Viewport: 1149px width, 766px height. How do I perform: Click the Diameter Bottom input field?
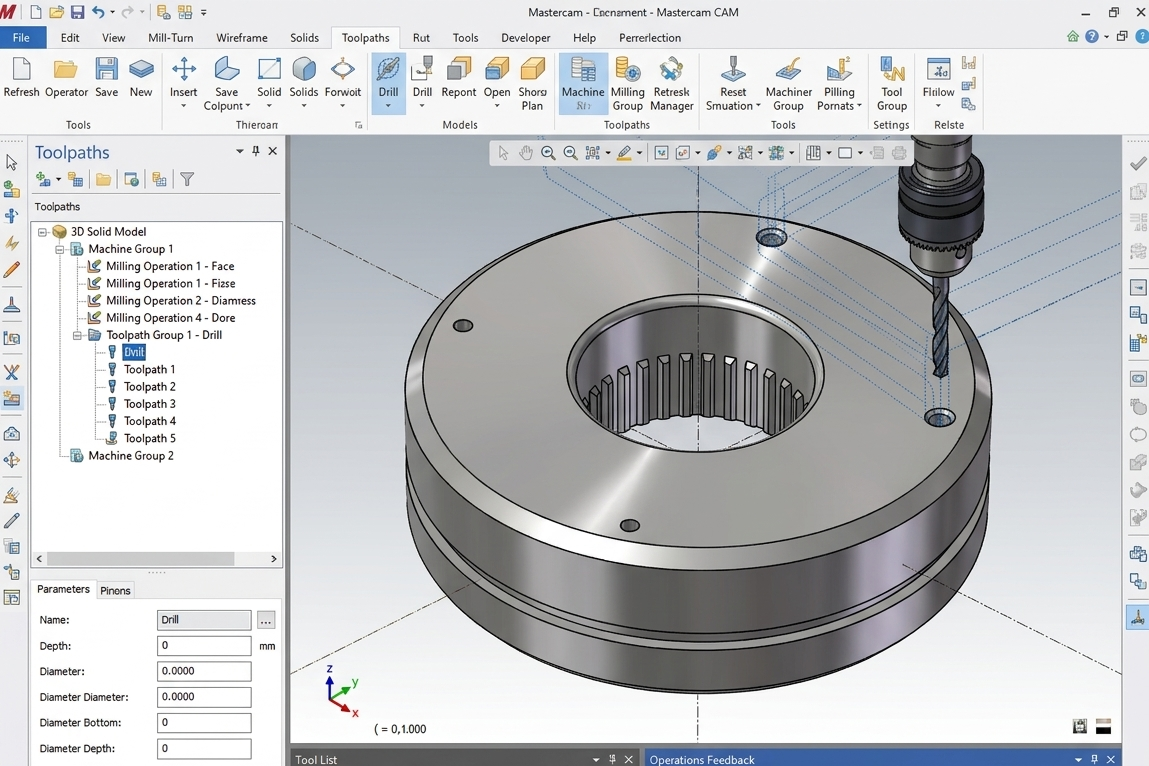(204, 723)
